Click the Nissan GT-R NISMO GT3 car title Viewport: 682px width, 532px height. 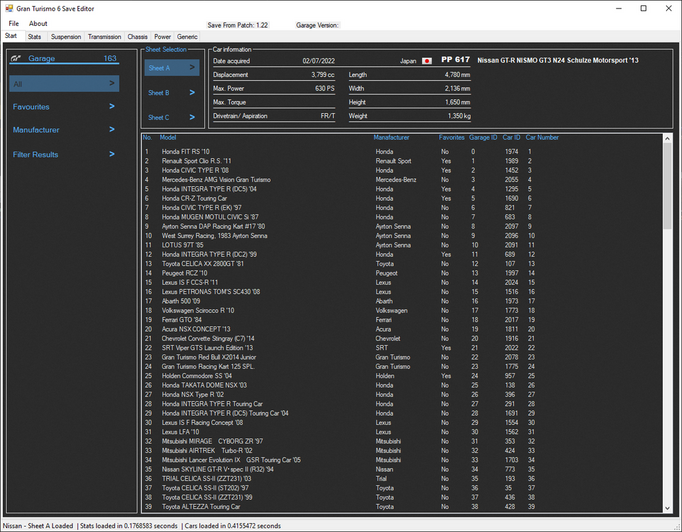click(x=558, y=60)
